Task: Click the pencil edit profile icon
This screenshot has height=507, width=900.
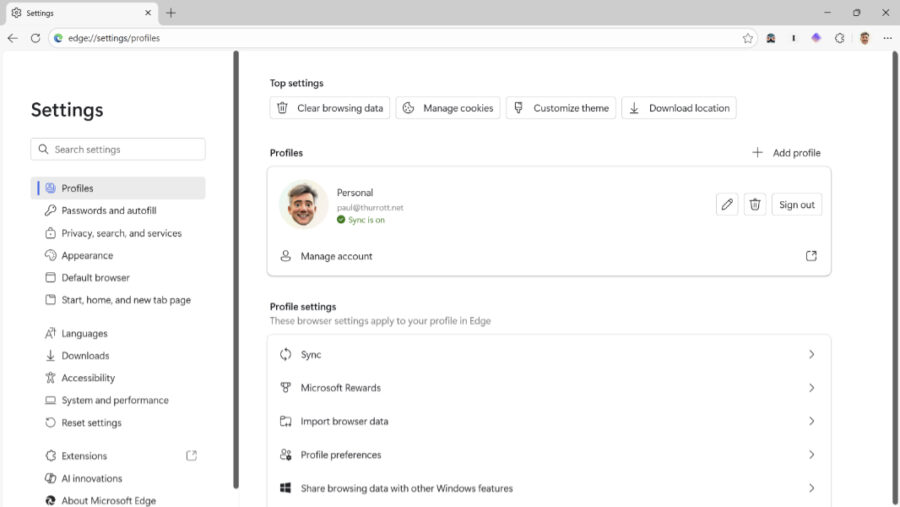Action: click(x=727, y=204)
